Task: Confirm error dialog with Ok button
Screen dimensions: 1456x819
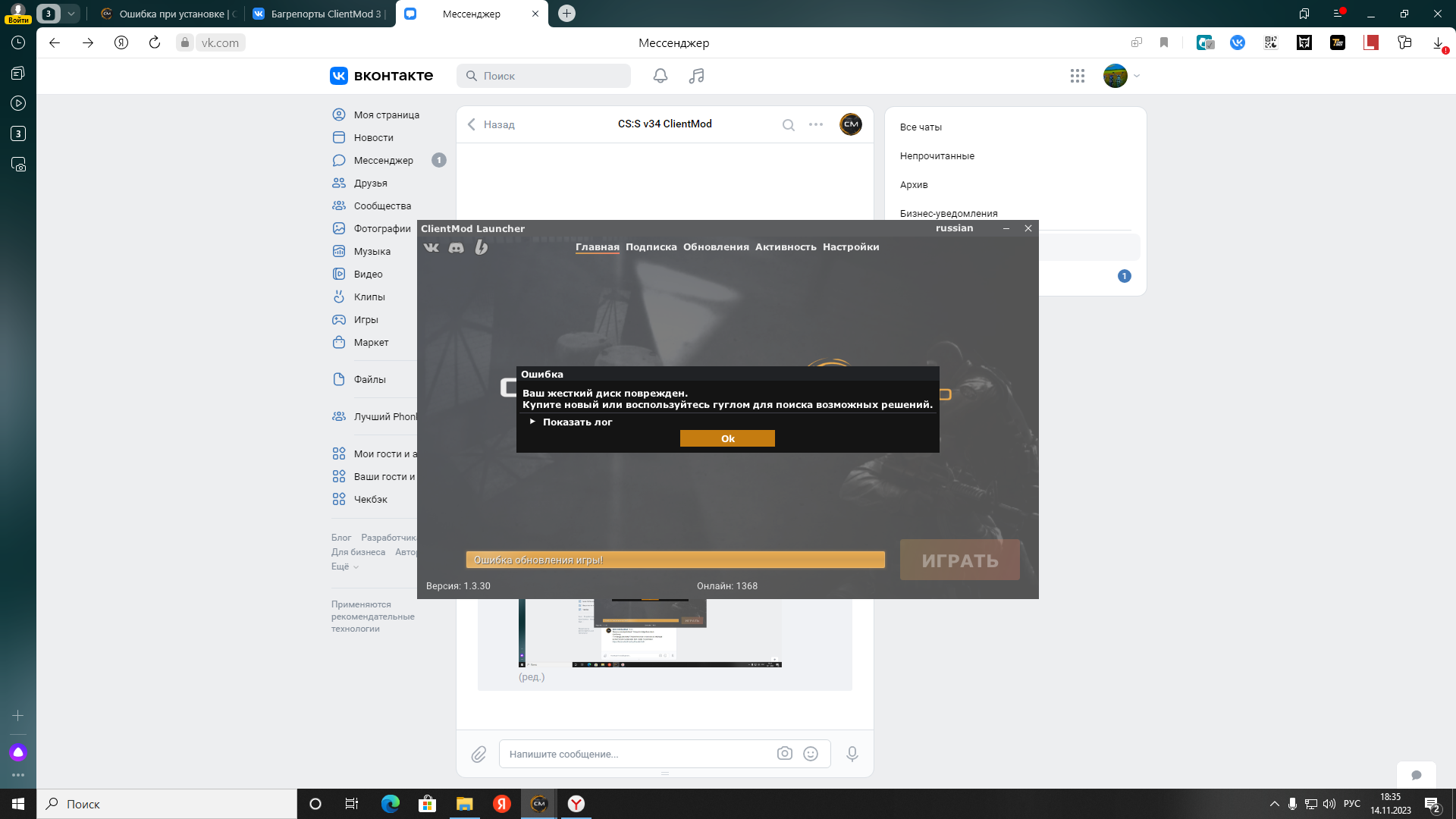Action: (x=727, y=438)
